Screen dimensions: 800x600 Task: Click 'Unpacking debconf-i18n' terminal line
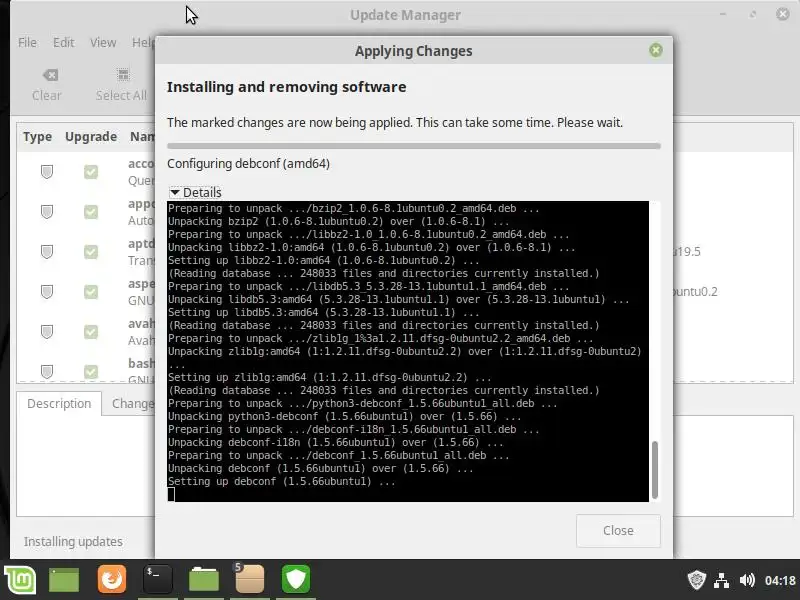coord(336,442)
